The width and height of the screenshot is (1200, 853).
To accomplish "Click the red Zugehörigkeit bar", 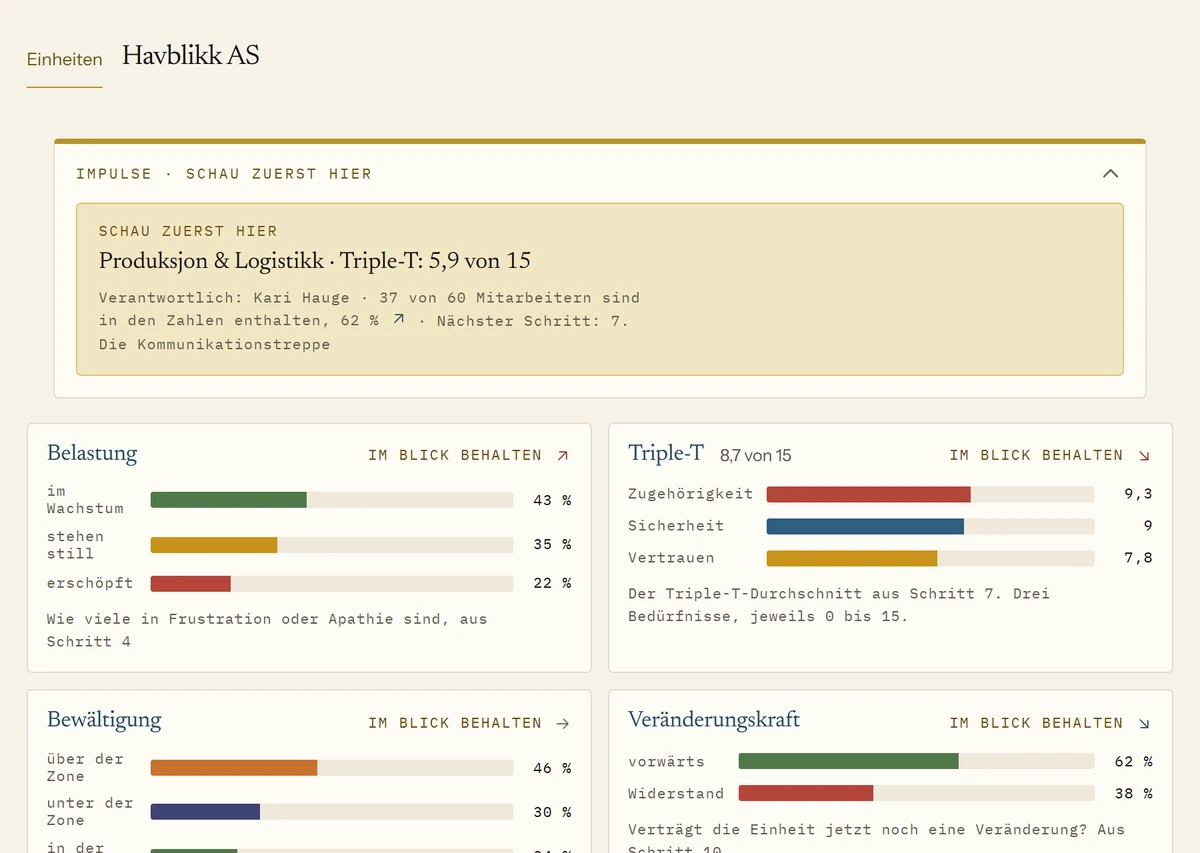I will point(869,494).
